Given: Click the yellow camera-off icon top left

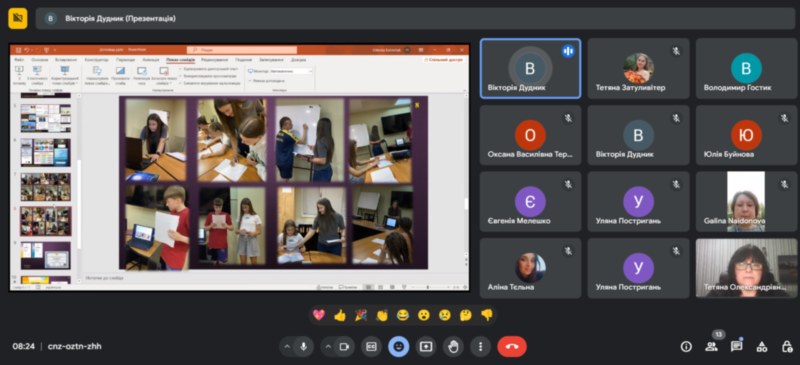Looking at the screenshot, I should (18, 18).
